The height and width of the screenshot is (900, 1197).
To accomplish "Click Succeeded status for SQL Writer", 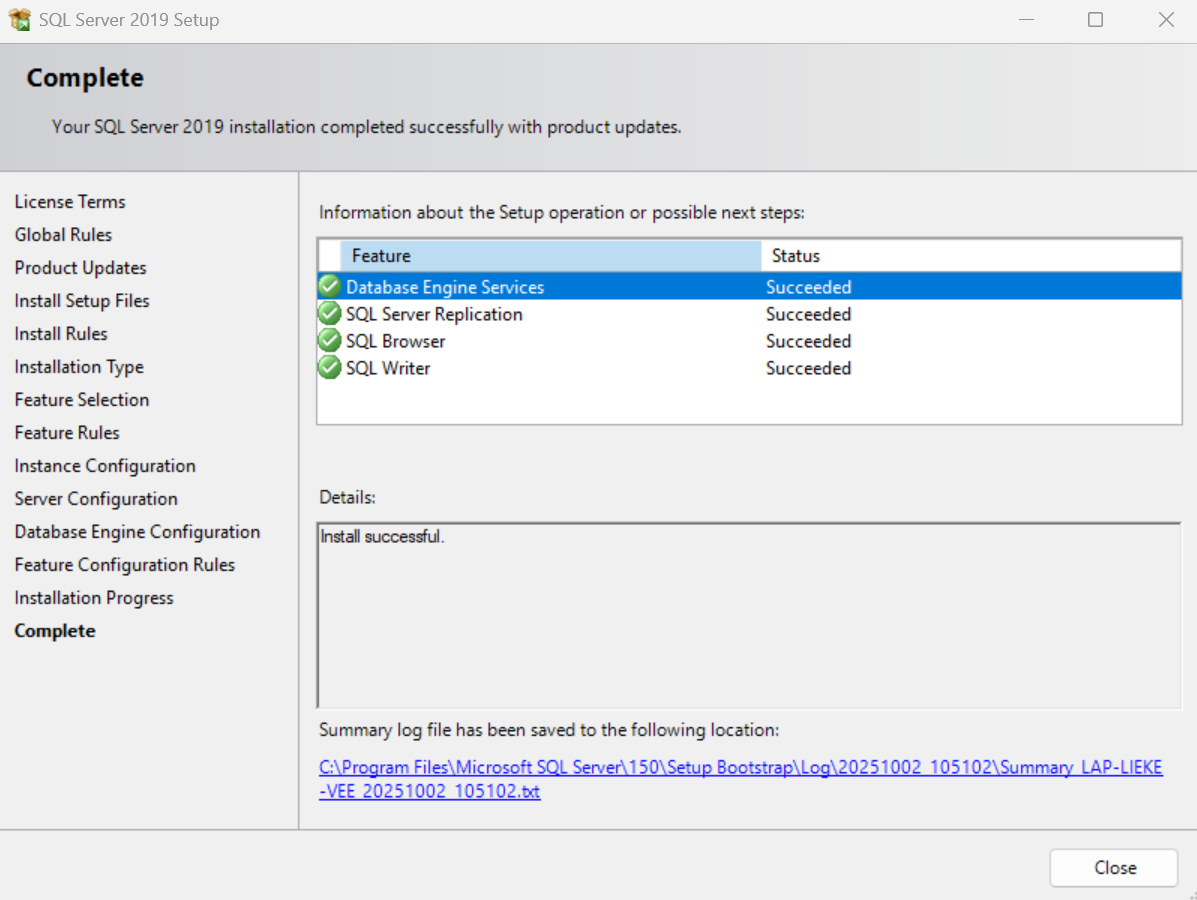I will click(x=808, y=368).
